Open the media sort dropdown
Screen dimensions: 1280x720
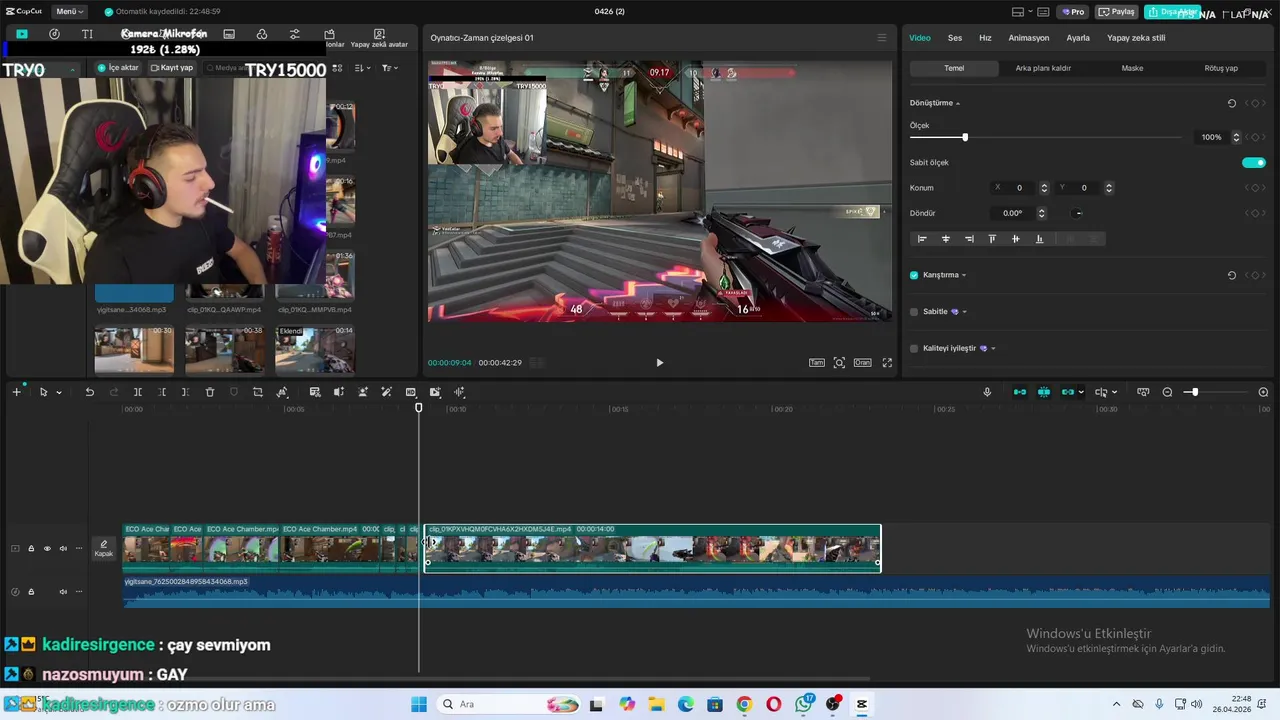362,68
